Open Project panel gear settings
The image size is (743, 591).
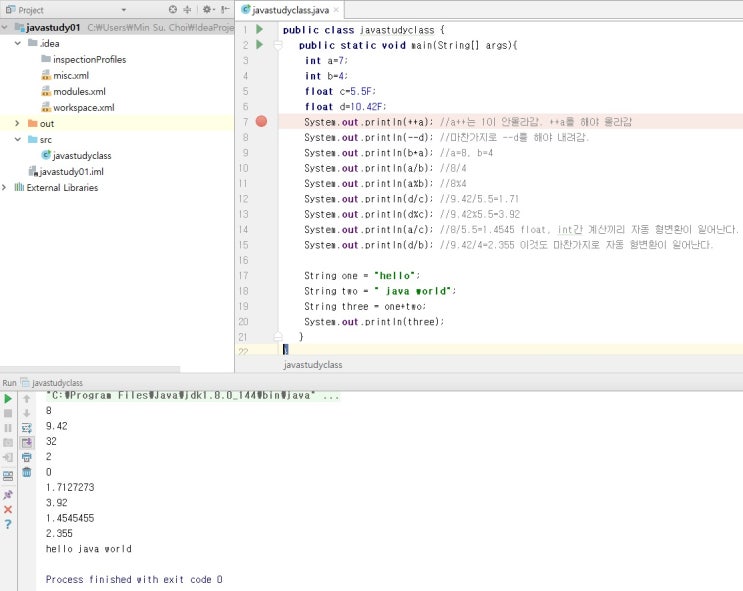(208, 9)
